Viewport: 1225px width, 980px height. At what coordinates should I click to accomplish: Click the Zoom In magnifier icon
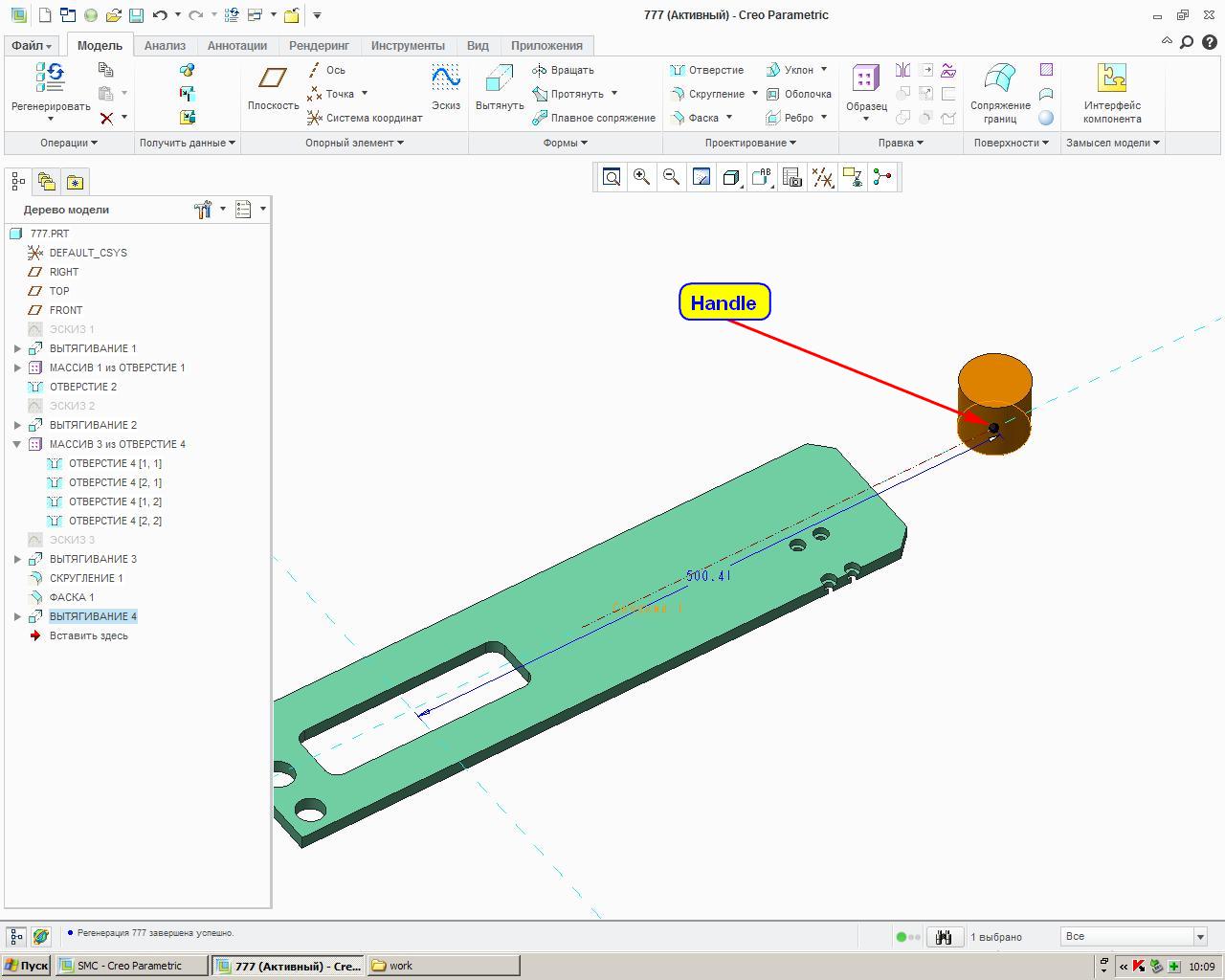point(641,177)
